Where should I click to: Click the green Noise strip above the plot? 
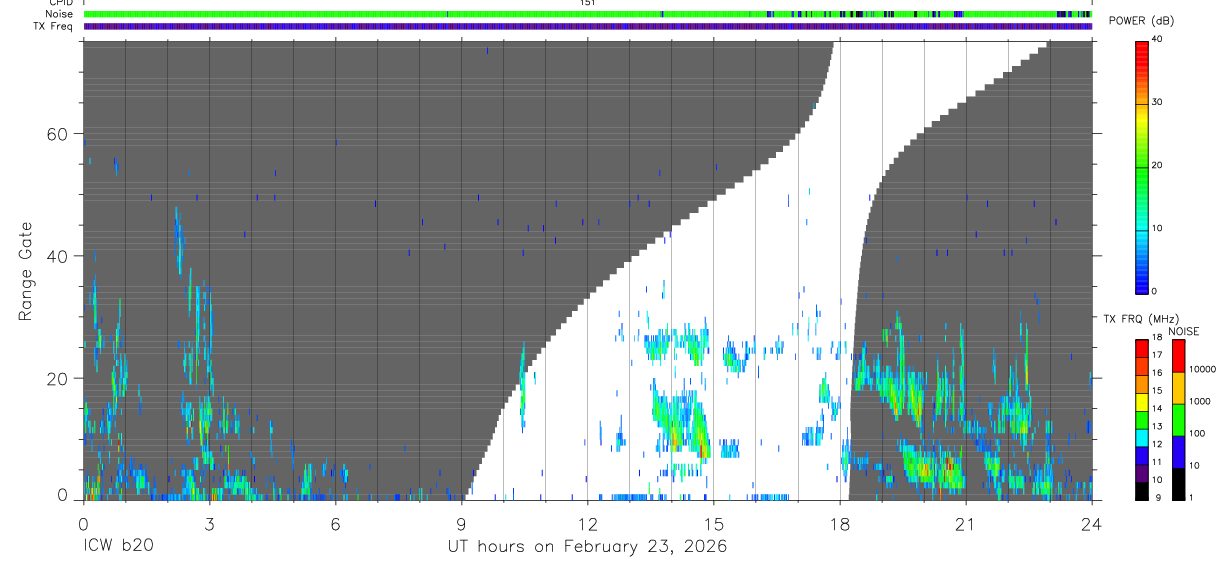pos(587,14)
